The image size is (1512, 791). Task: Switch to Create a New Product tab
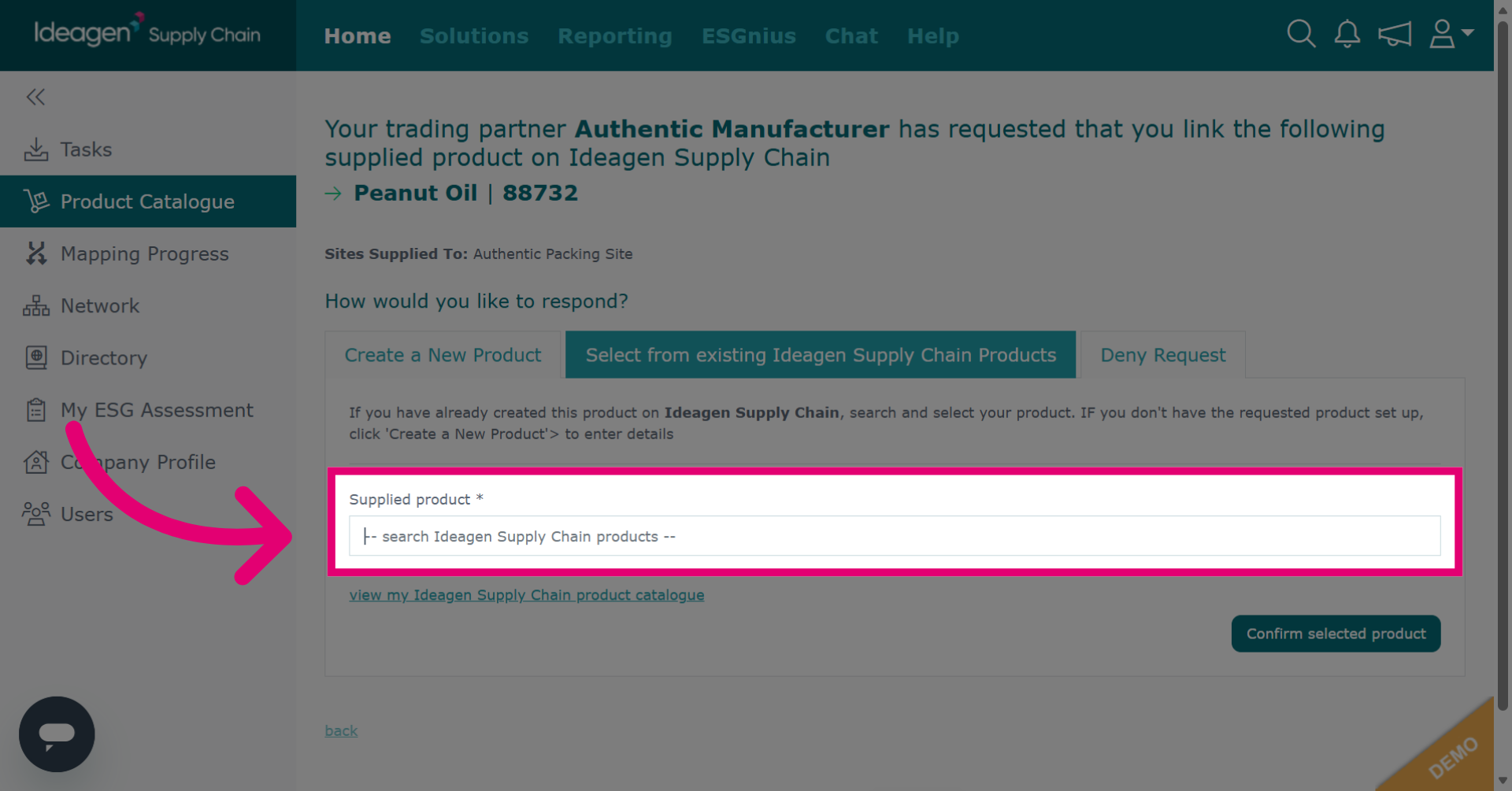(443, 355)
